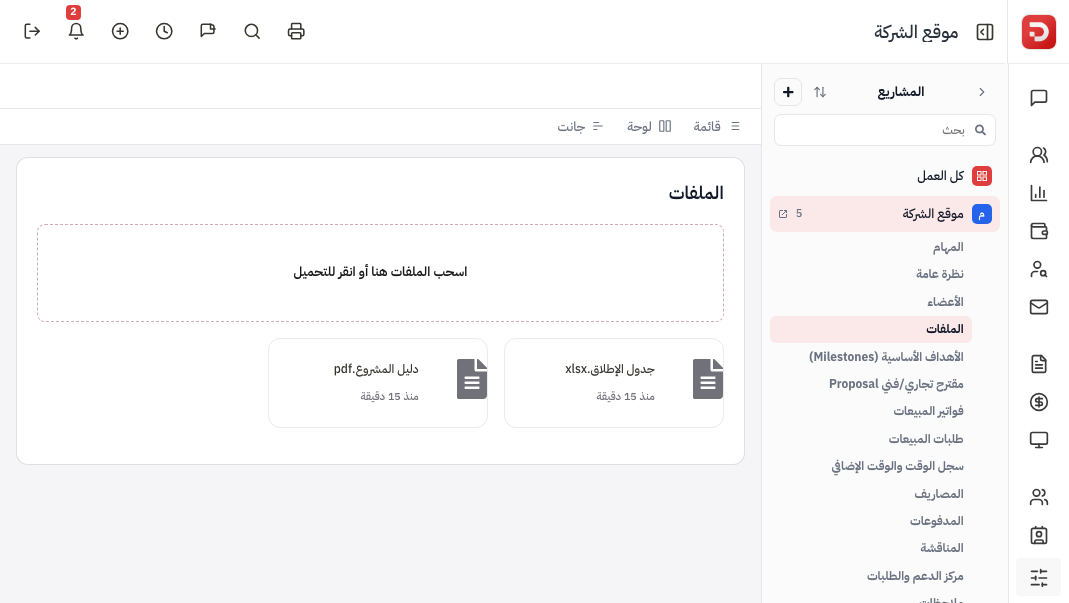Image resolution: width=1069 pixels, height=603 pixels.
Task: Open the monitor screen icon
Action: pyautogui.click(x=1038, y=440)
